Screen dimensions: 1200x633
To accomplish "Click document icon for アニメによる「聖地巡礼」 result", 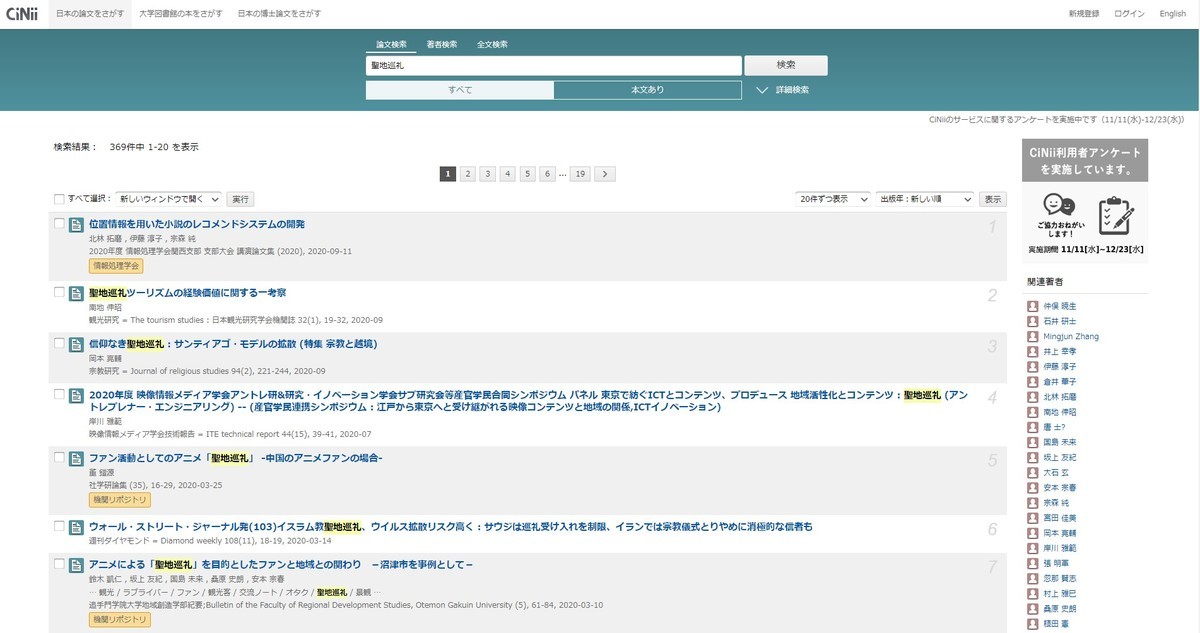I will (x=76, y=566).
